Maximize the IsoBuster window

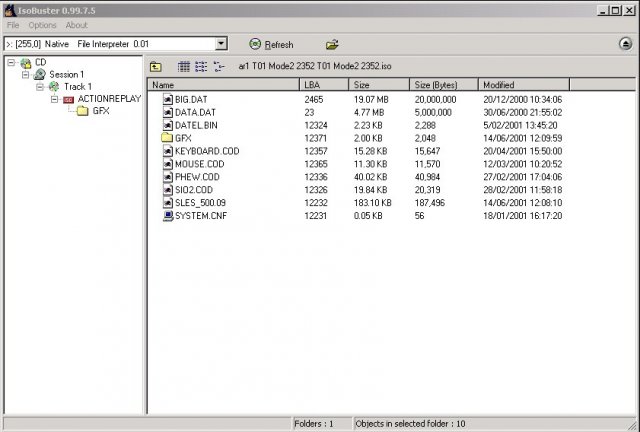[x=616, y=11]
